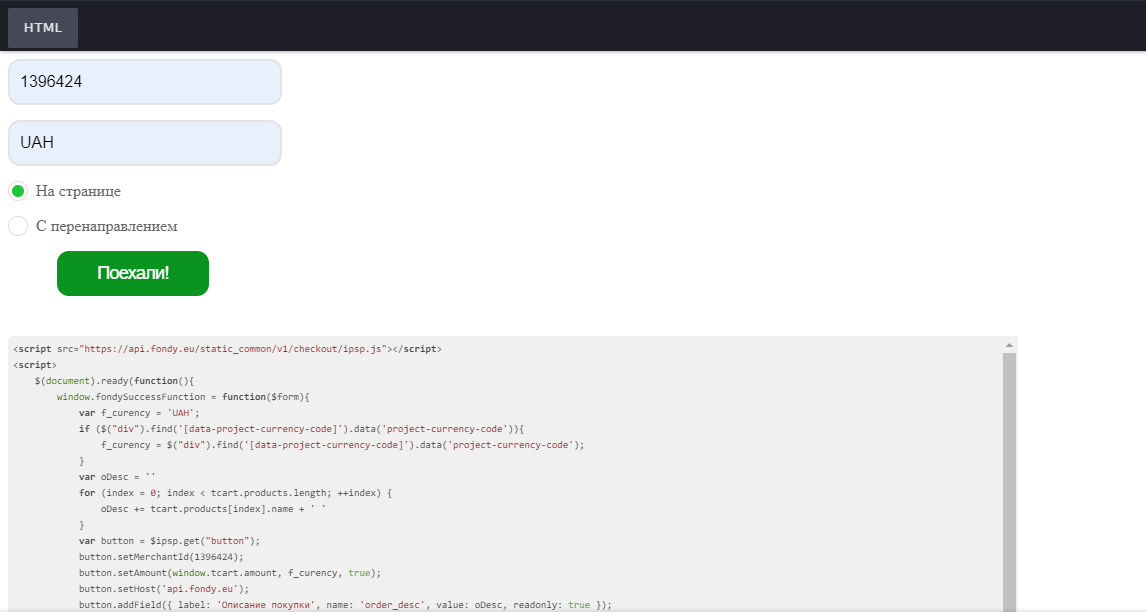
Task: Click the ipsp.js script URL in the code
Action: [x=234, y=349]
